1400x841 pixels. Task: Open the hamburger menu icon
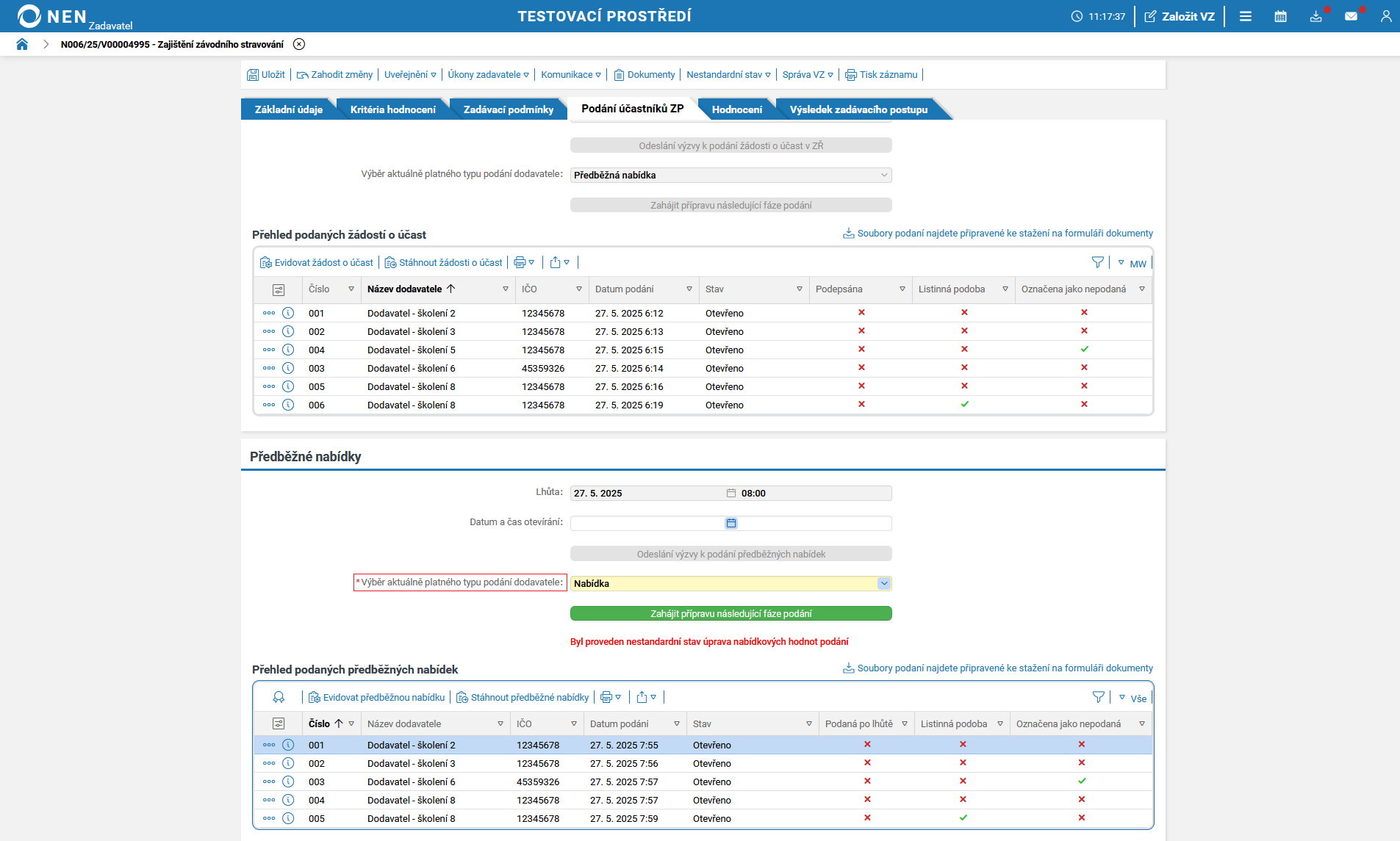tap(1245, 16)
